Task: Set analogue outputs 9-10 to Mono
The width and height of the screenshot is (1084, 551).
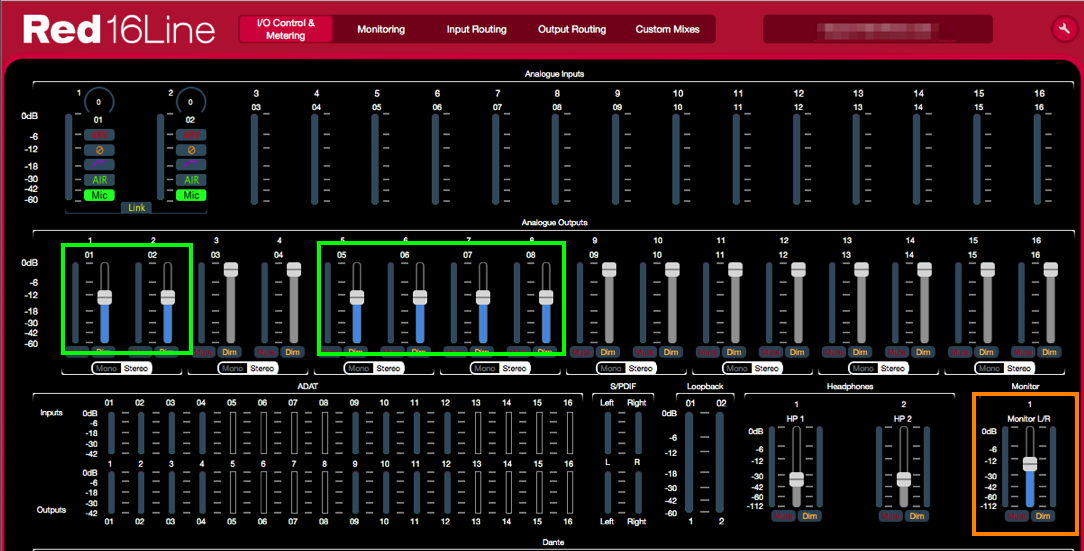Action: point(610,368)
